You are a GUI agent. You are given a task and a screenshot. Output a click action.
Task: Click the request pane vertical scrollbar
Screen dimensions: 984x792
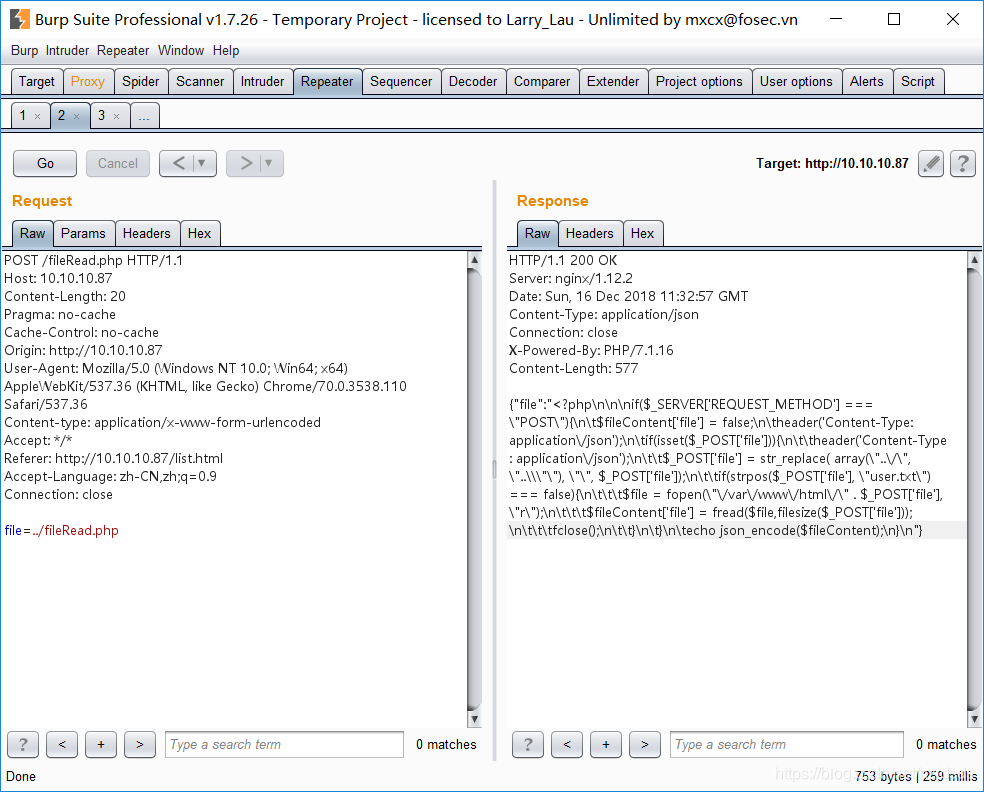click(x=474, y=490)
